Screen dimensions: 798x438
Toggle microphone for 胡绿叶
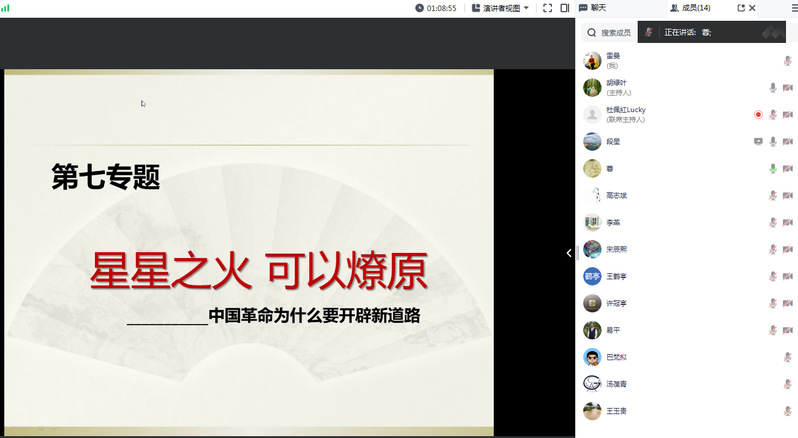pyautogui.click(x=773, y=88)
